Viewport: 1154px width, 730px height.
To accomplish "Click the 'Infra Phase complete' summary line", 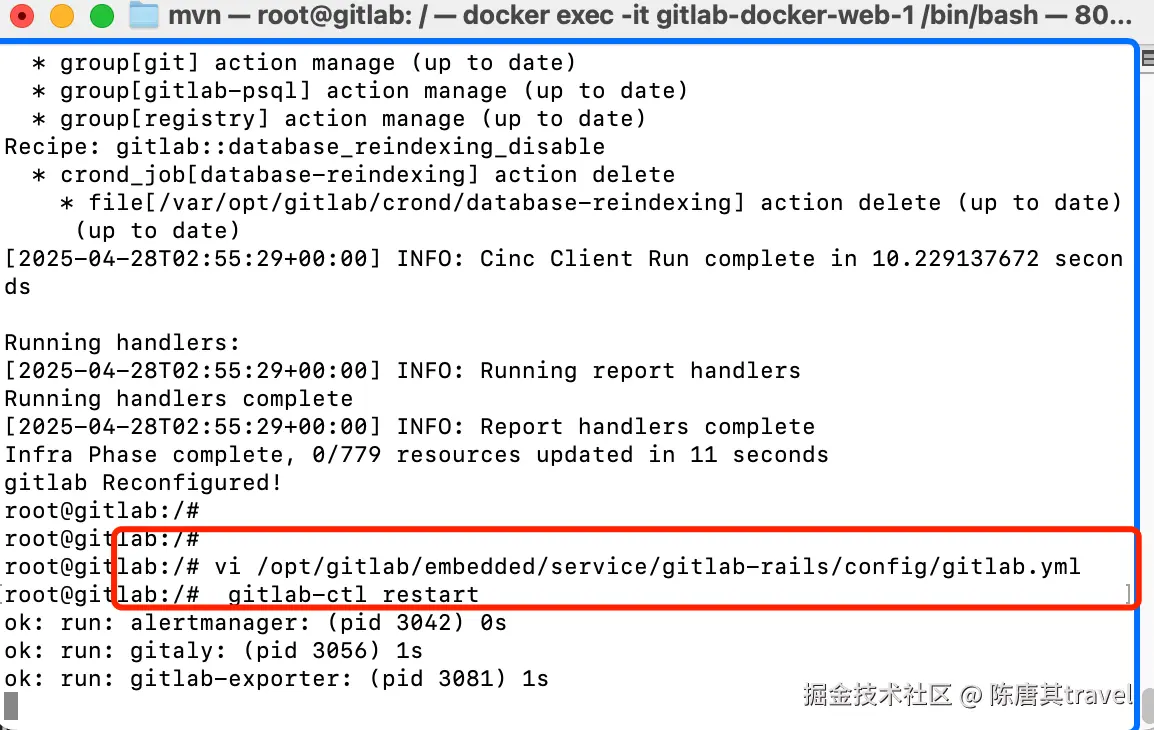I will [x=417, y=455].
